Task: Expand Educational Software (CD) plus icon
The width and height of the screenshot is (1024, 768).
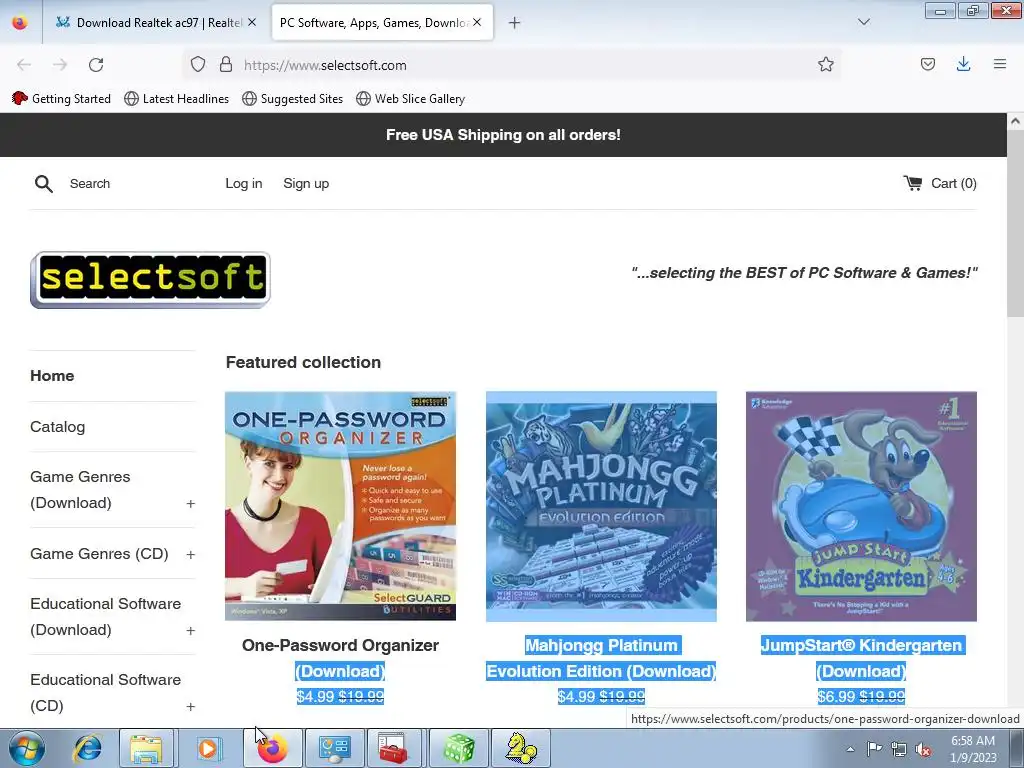Action: point(190,707)
